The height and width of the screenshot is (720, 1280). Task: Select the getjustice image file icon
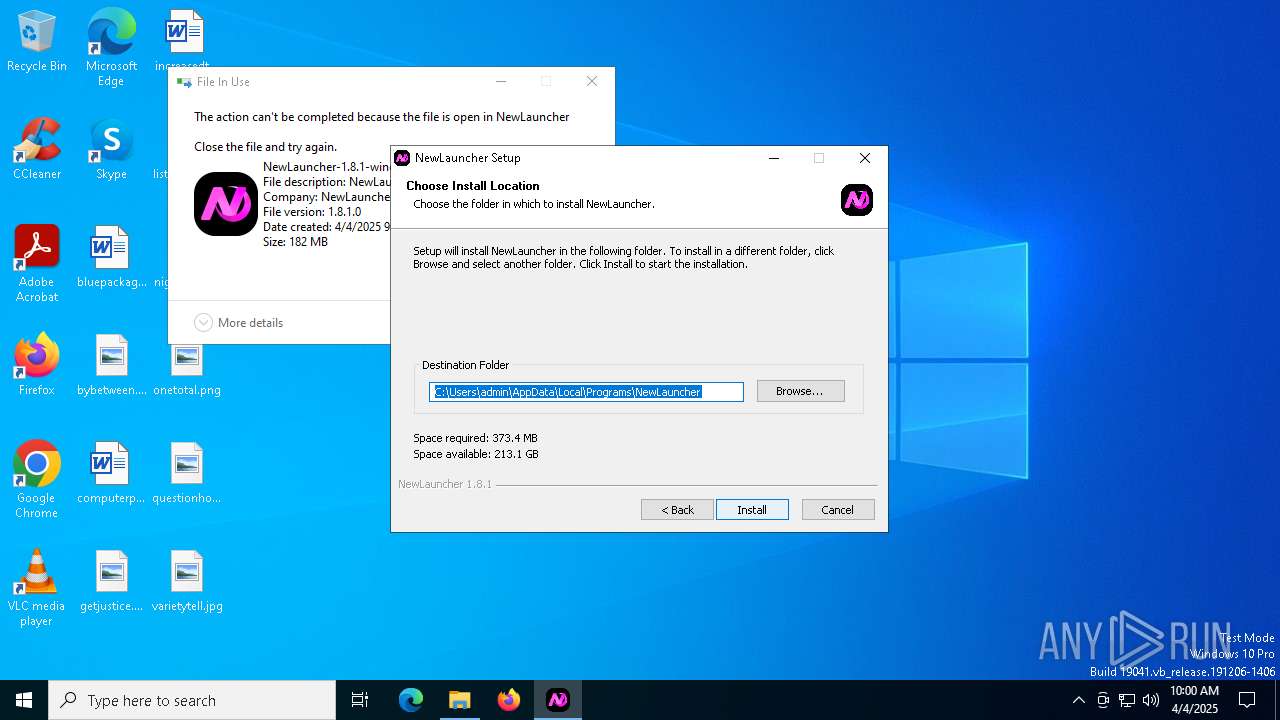click(111, 581)
